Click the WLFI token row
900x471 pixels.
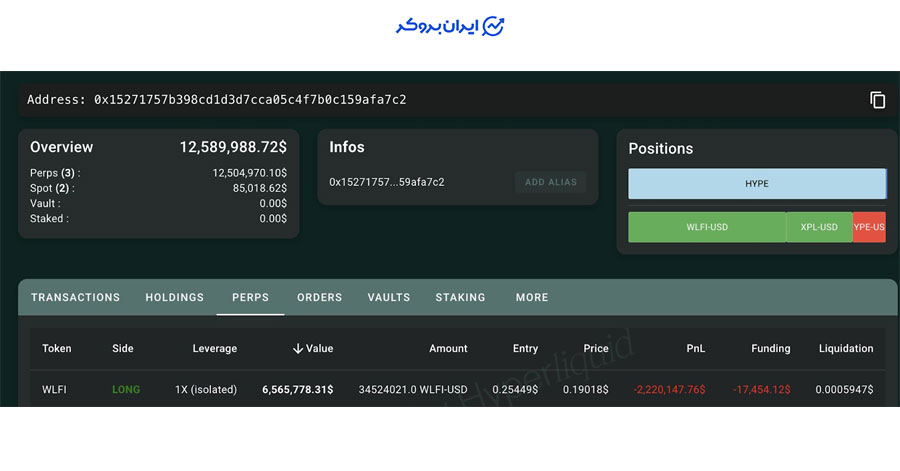[56, 389]
